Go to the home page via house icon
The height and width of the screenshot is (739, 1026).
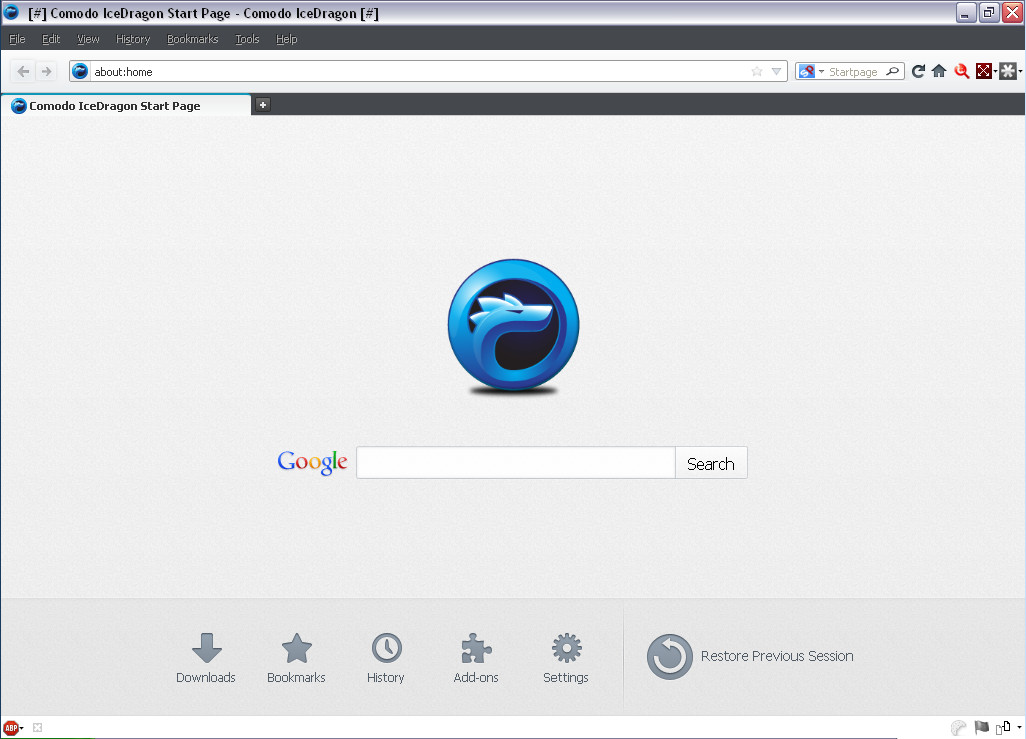coord(939,71)
